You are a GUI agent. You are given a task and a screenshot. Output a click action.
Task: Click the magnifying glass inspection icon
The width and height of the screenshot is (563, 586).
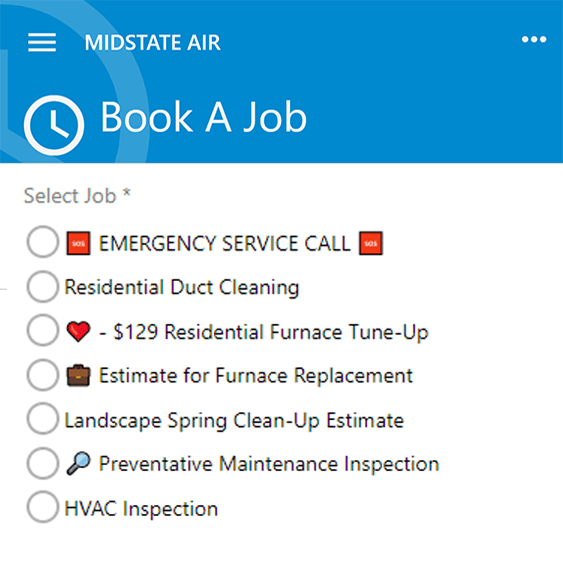78,463
